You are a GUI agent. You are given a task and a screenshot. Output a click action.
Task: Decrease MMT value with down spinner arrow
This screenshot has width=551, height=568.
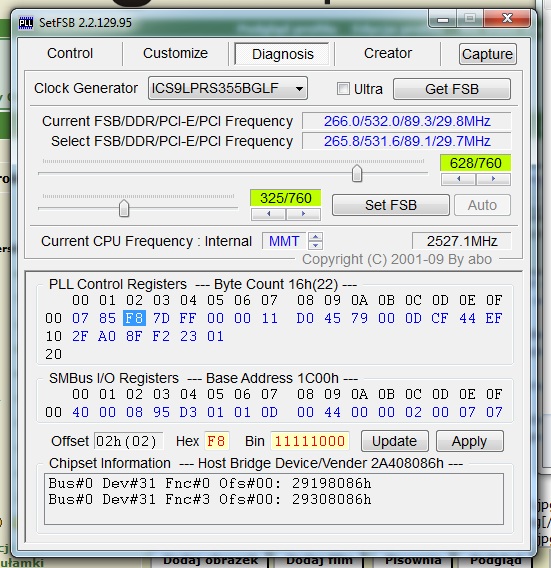pos(316,245)
